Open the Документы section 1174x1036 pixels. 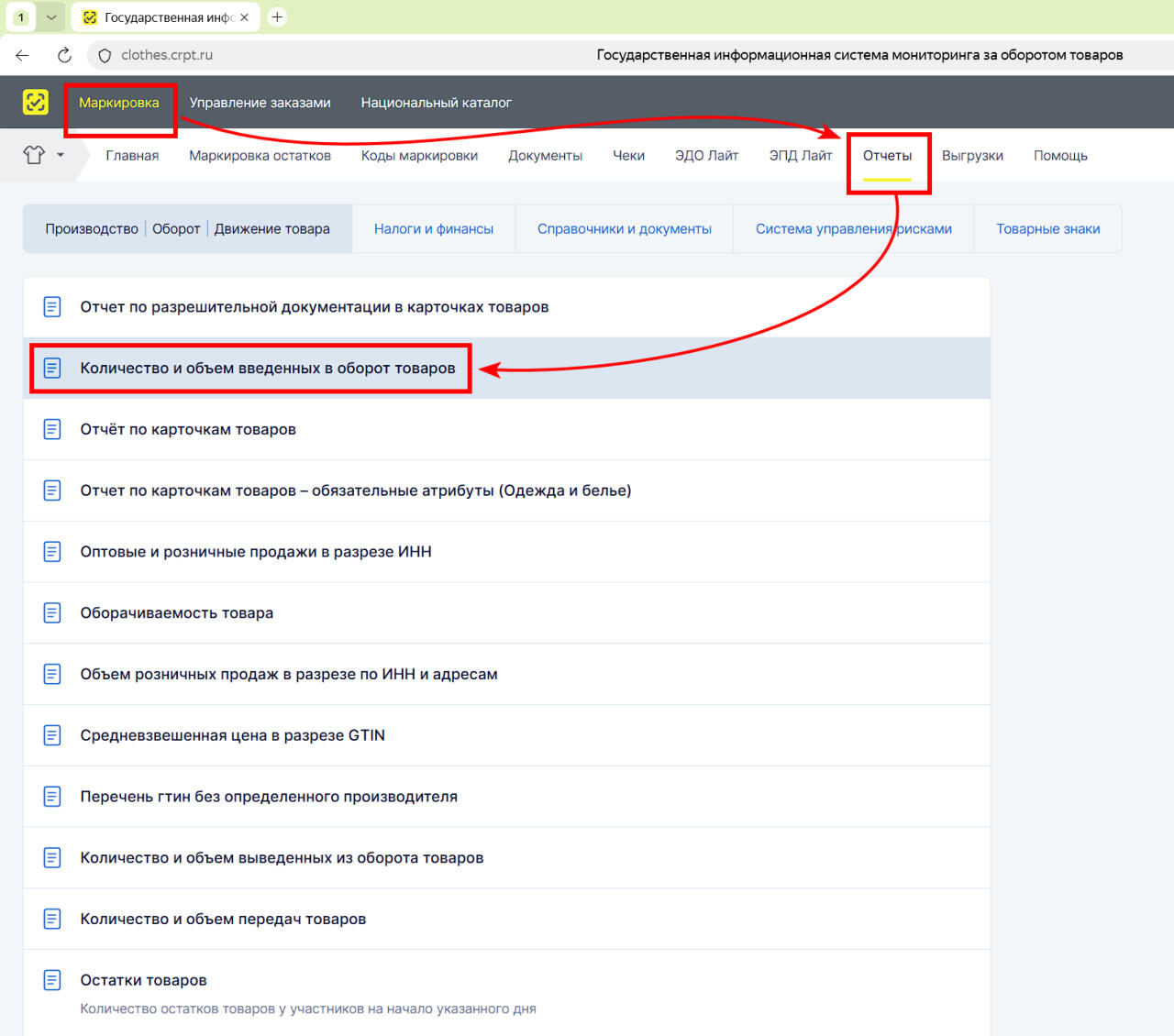click(546, 156)
